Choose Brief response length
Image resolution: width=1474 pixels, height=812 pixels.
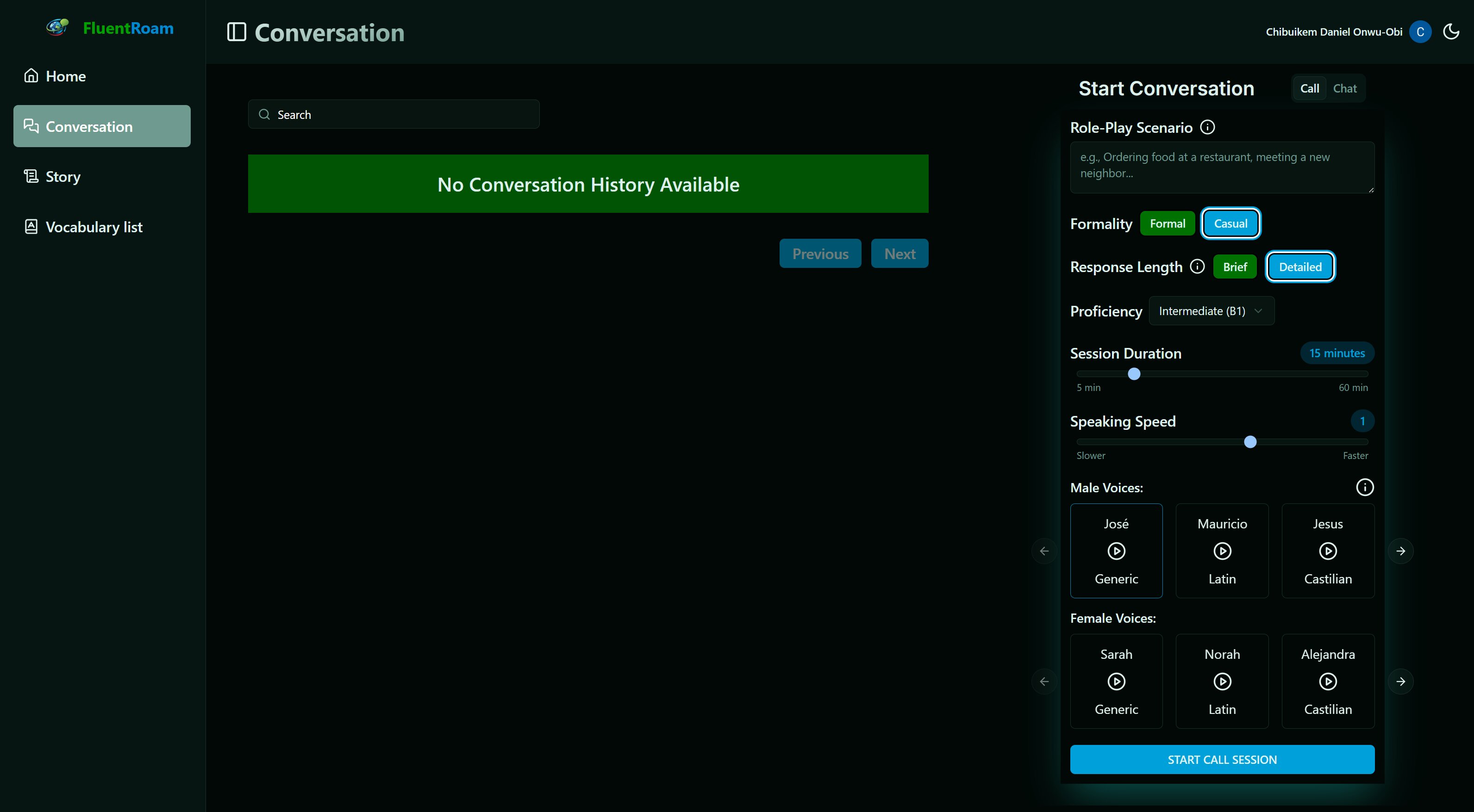click(1235, 267)
